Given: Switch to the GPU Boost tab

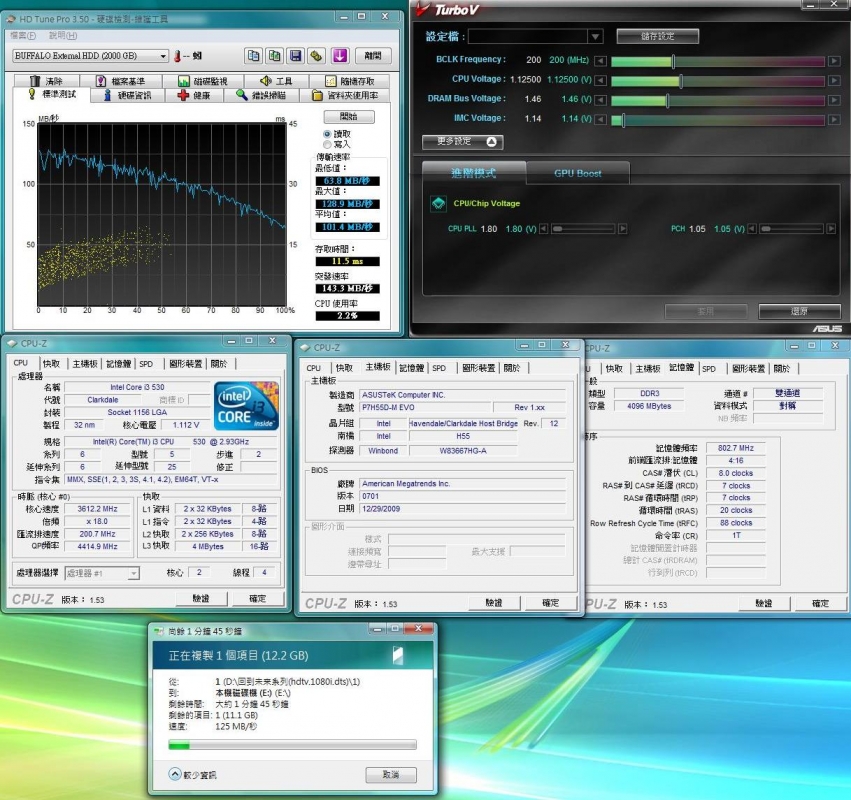Looking at the screenshot, I should [578, 173].
